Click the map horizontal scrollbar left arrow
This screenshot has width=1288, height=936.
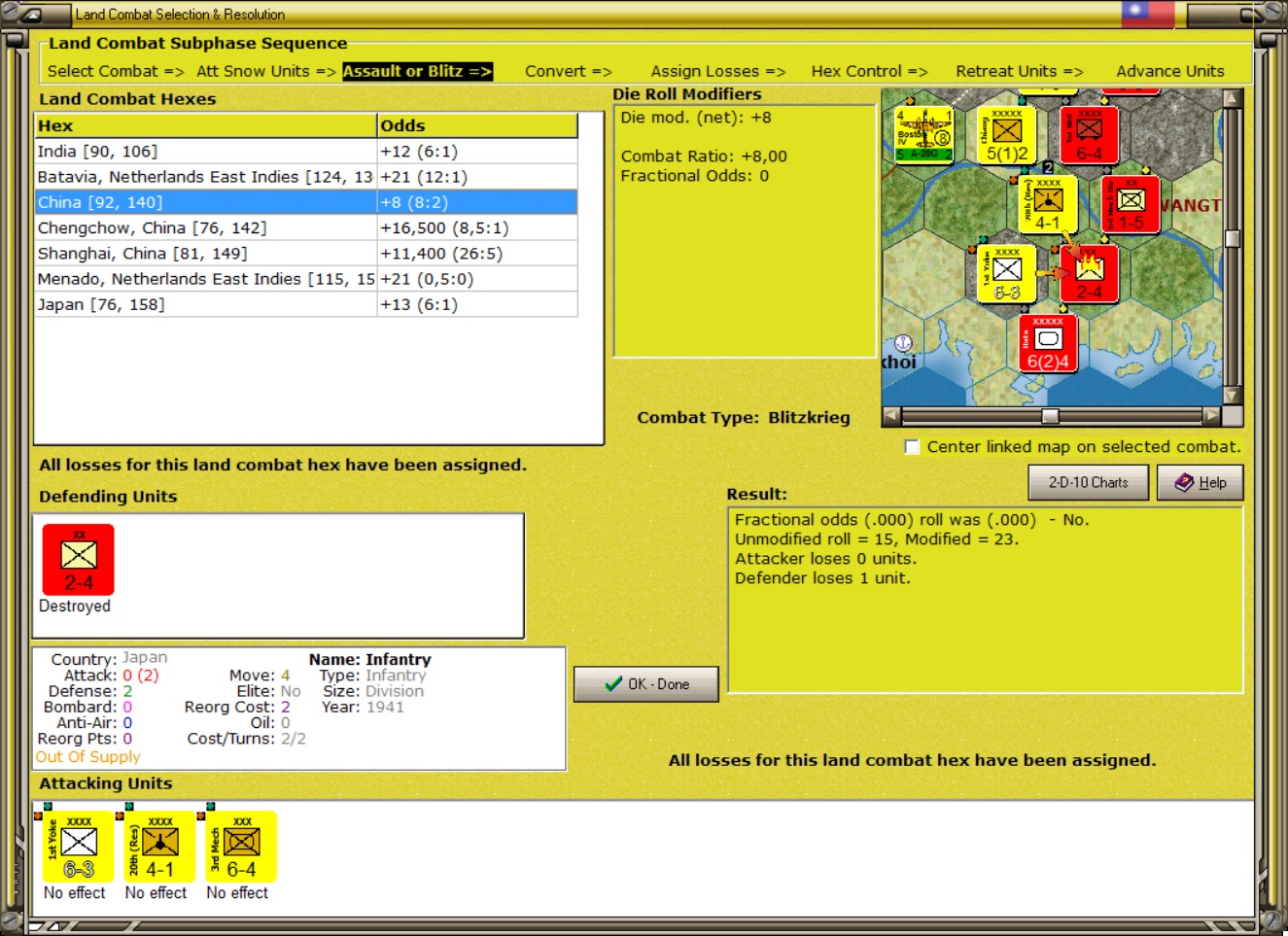point(890,416)
